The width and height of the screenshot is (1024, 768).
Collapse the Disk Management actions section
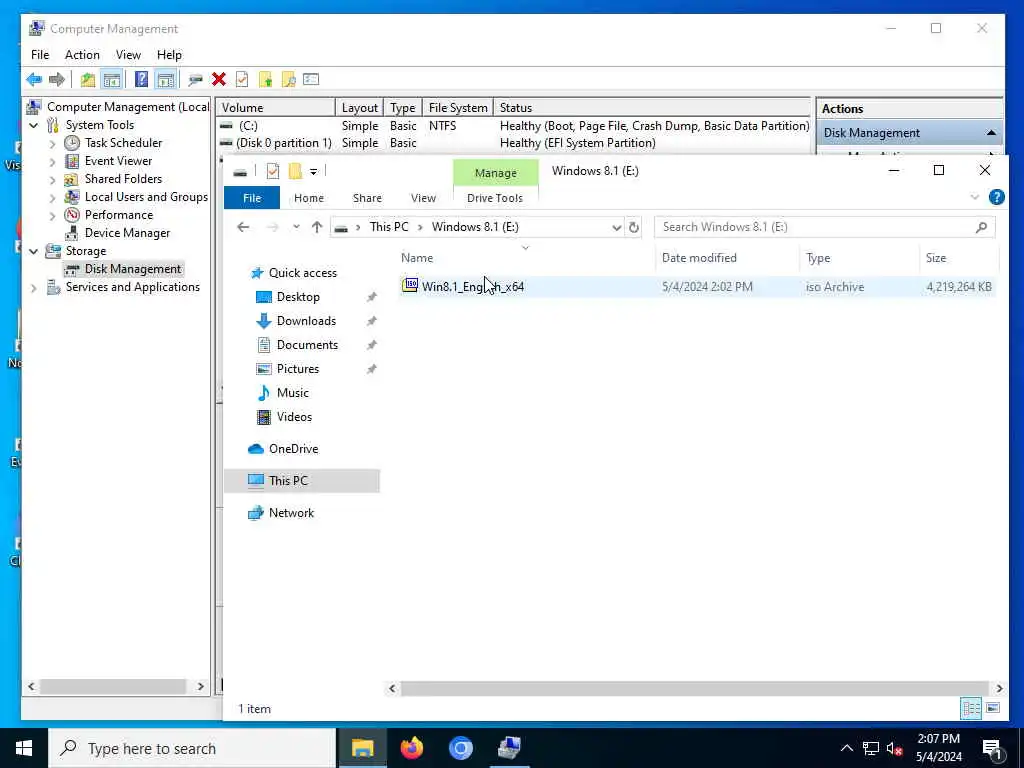click(x=991, y=133)
